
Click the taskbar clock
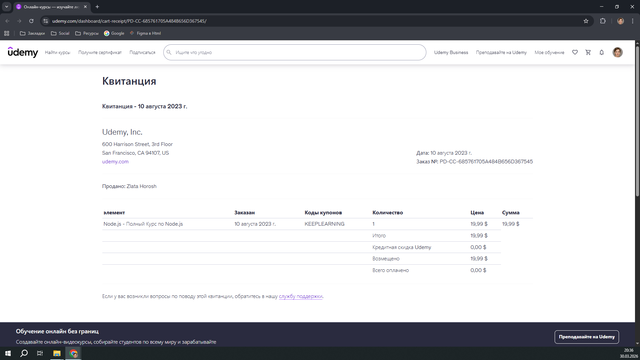pos(629,353)
